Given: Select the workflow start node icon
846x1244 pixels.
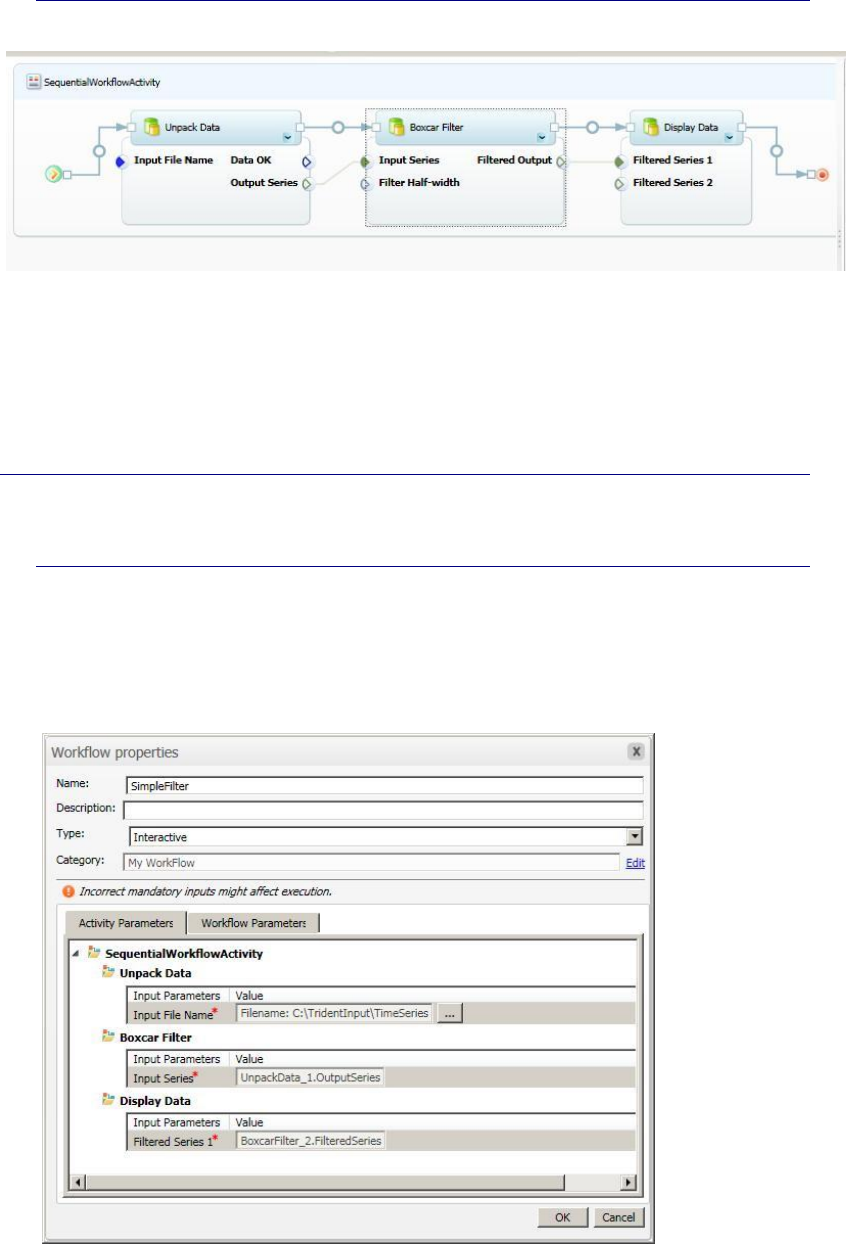Looking at the screenshot, I should tap(55, 174).
